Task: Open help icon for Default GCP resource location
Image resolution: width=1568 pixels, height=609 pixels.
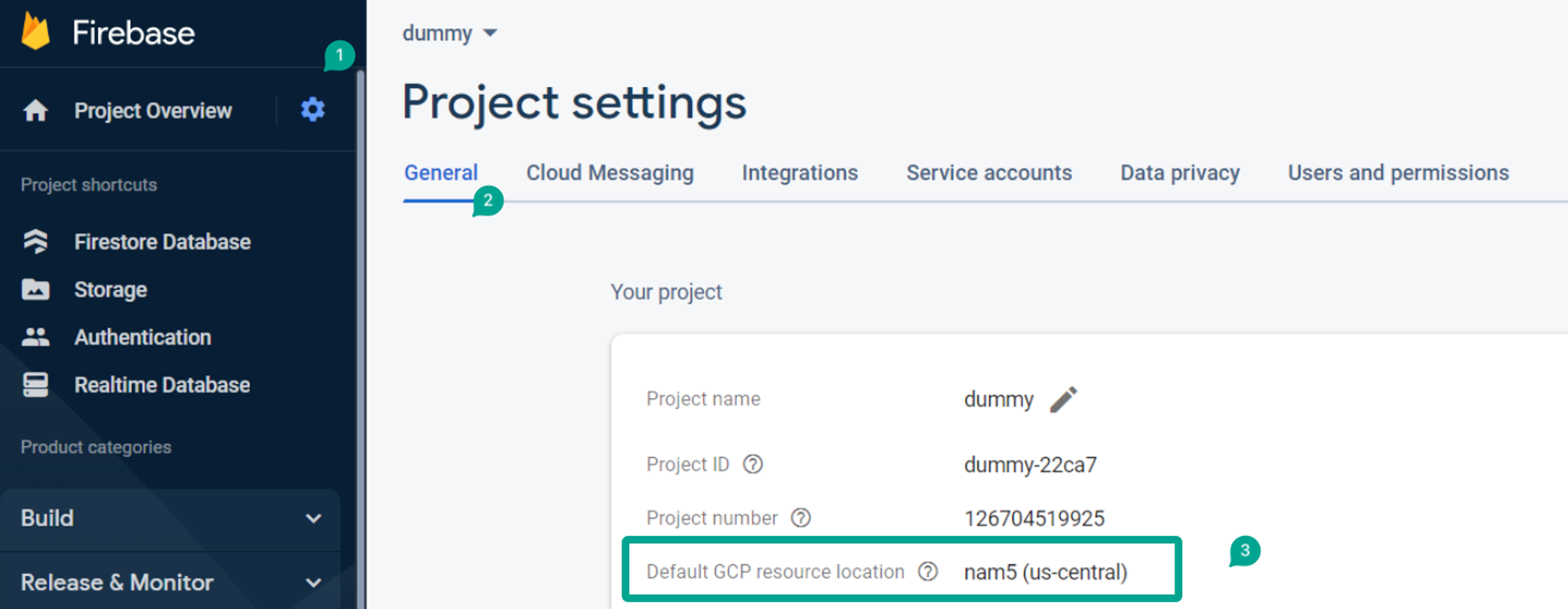Action: [x=927, y=571]
